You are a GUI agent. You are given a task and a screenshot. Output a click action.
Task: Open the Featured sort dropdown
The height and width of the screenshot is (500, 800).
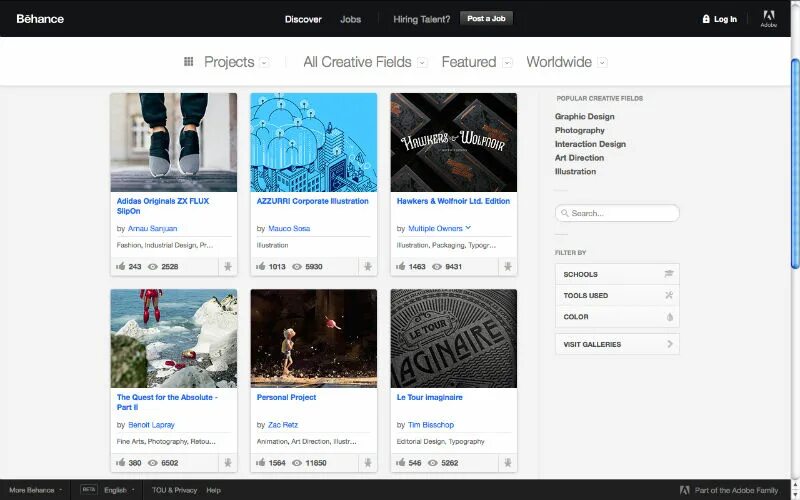[x=507, y=62]
